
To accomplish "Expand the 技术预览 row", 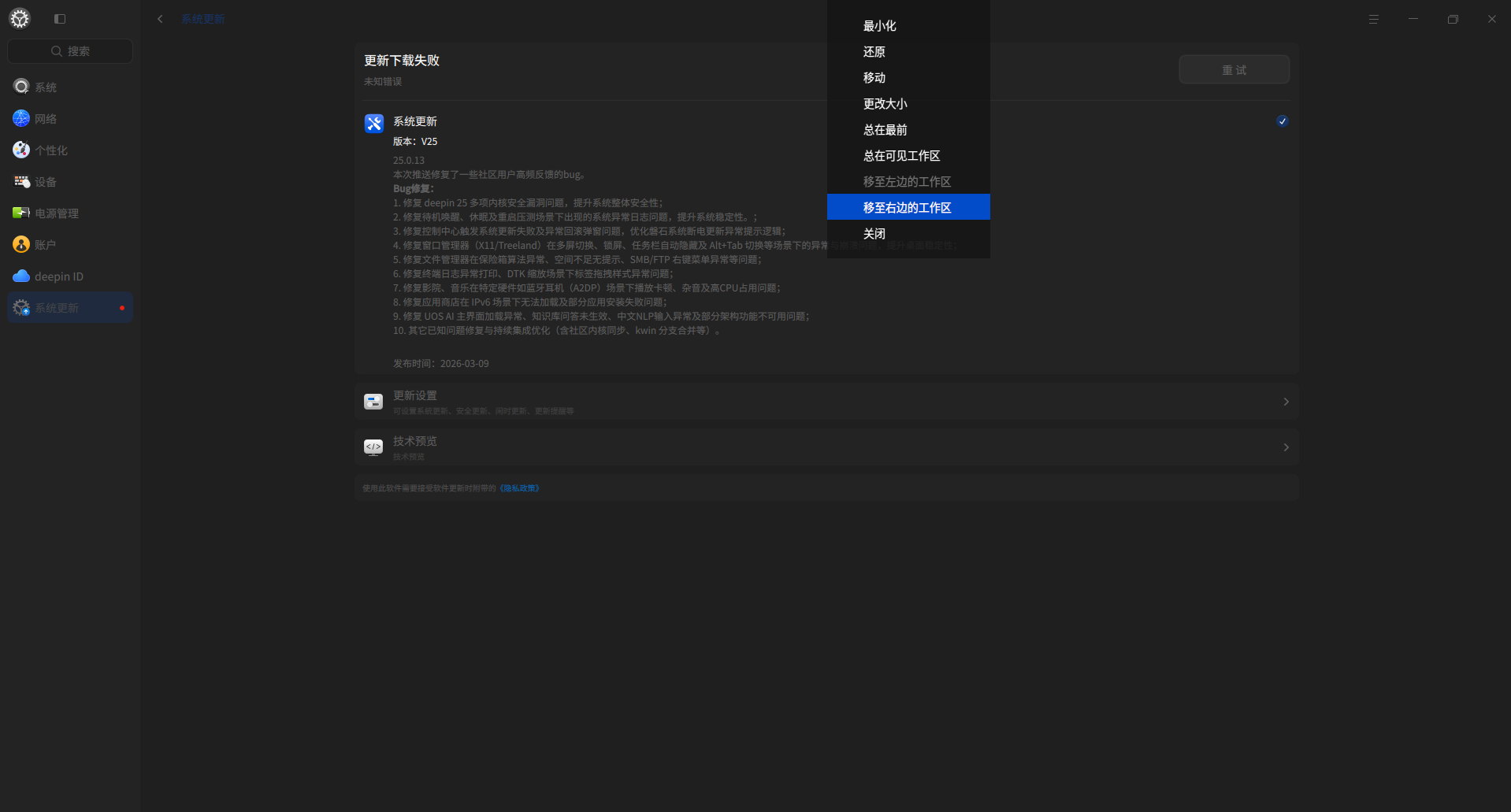I will point(1286,447).
